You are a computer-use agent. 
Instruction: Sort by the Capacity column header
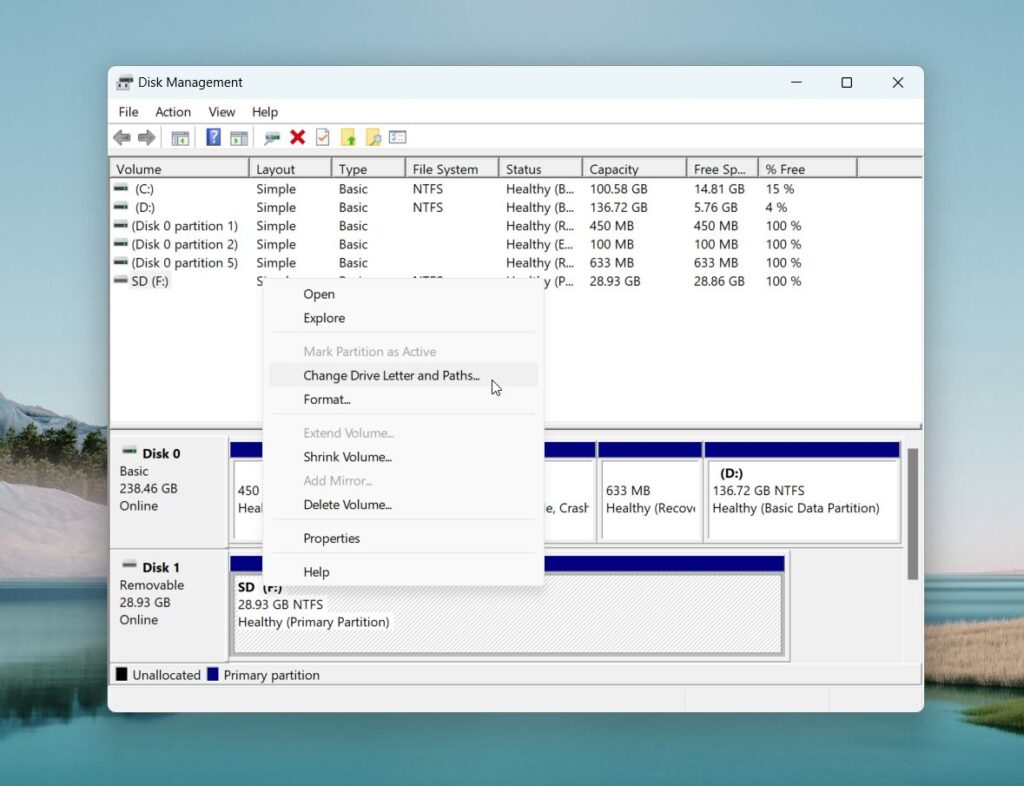point(632,169)
